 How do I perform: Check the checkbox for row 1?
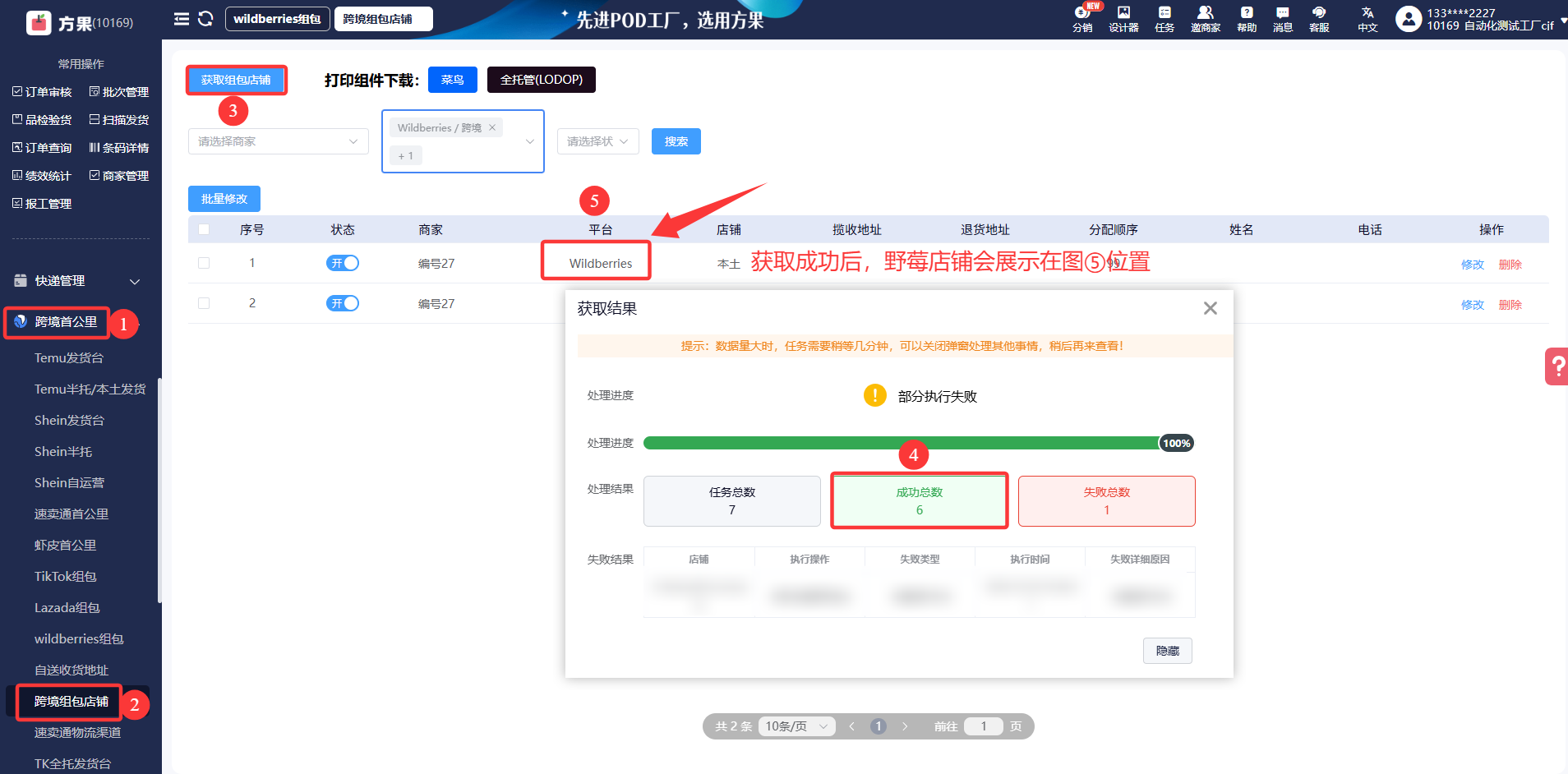point(204,263)
